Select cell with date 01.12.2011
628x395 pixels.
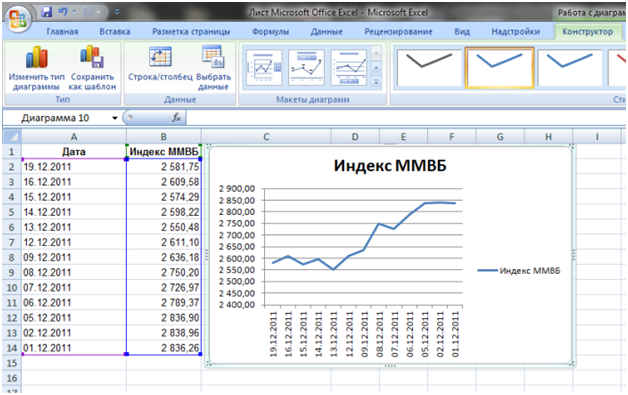click(x=74, y=348)
